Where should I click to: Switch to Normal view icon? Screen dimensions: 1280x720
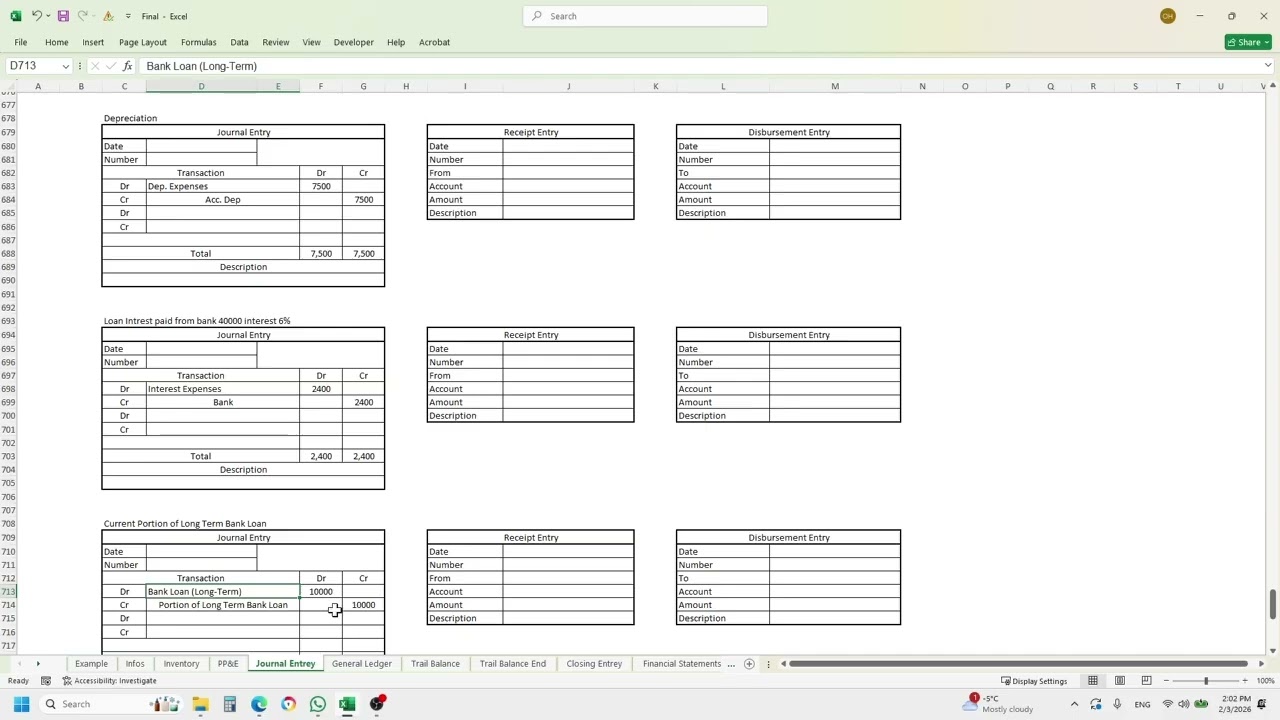(1093, 681)
